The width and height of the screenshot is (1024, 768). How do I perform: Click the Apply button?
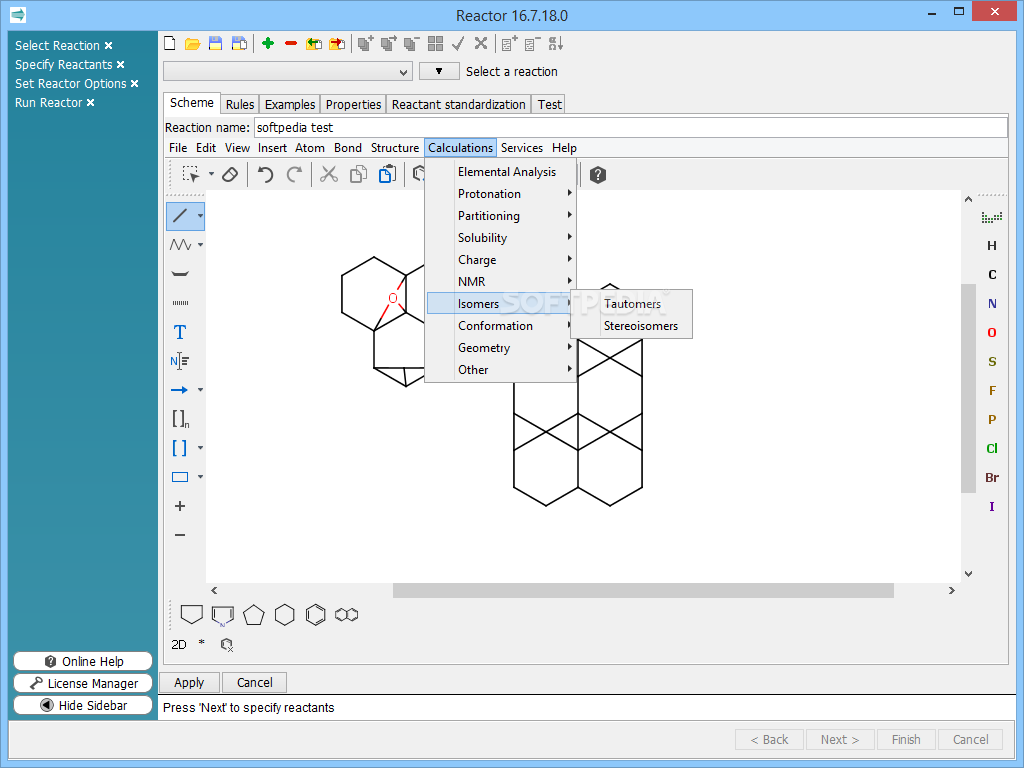189,682
